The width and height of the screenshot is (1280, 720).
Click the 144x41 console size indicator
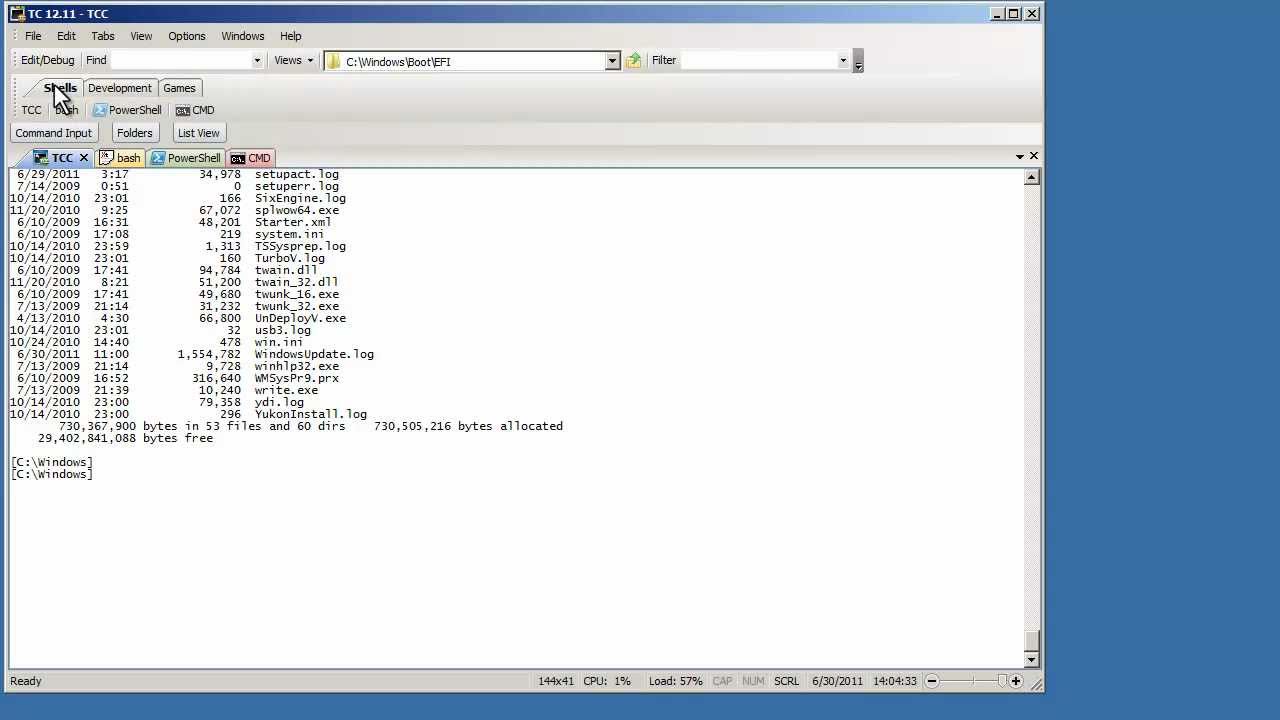click(x=556, y=681)
